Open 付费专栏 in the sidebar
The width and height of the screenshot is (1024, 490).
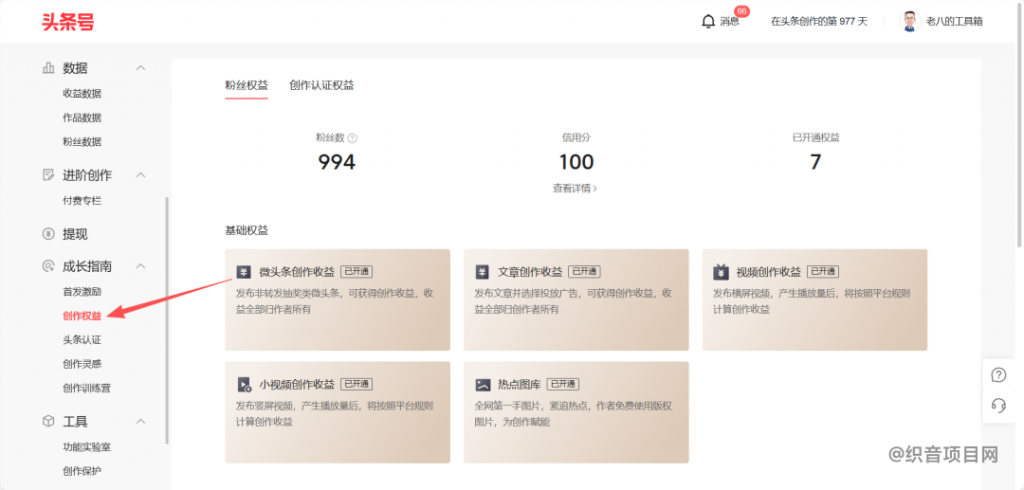coord(82,201)
